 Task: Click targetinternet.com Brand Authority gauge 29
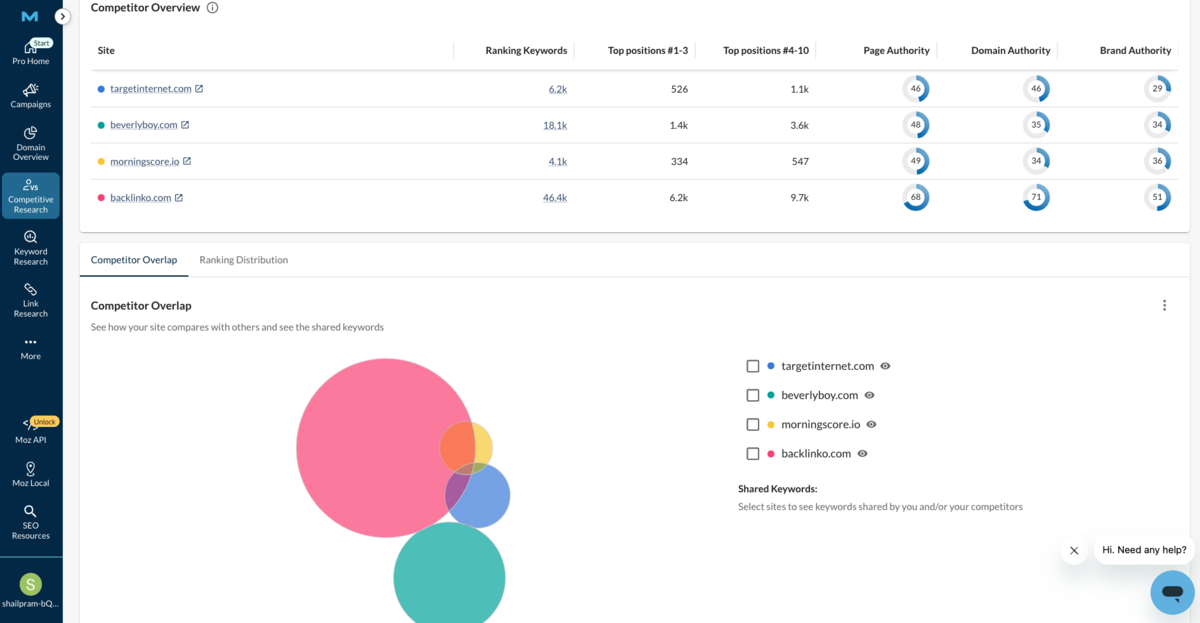(1157, 89)
